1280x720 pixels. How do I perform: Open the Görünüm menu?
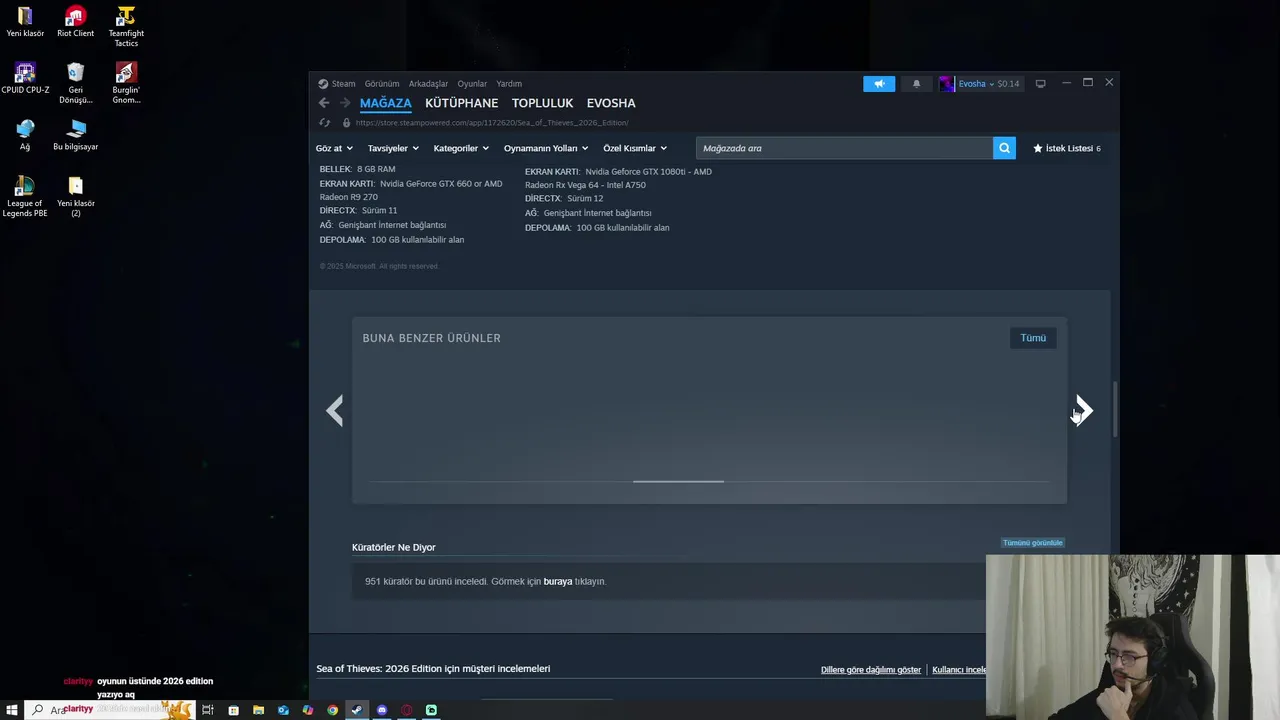tap(382, 84)
